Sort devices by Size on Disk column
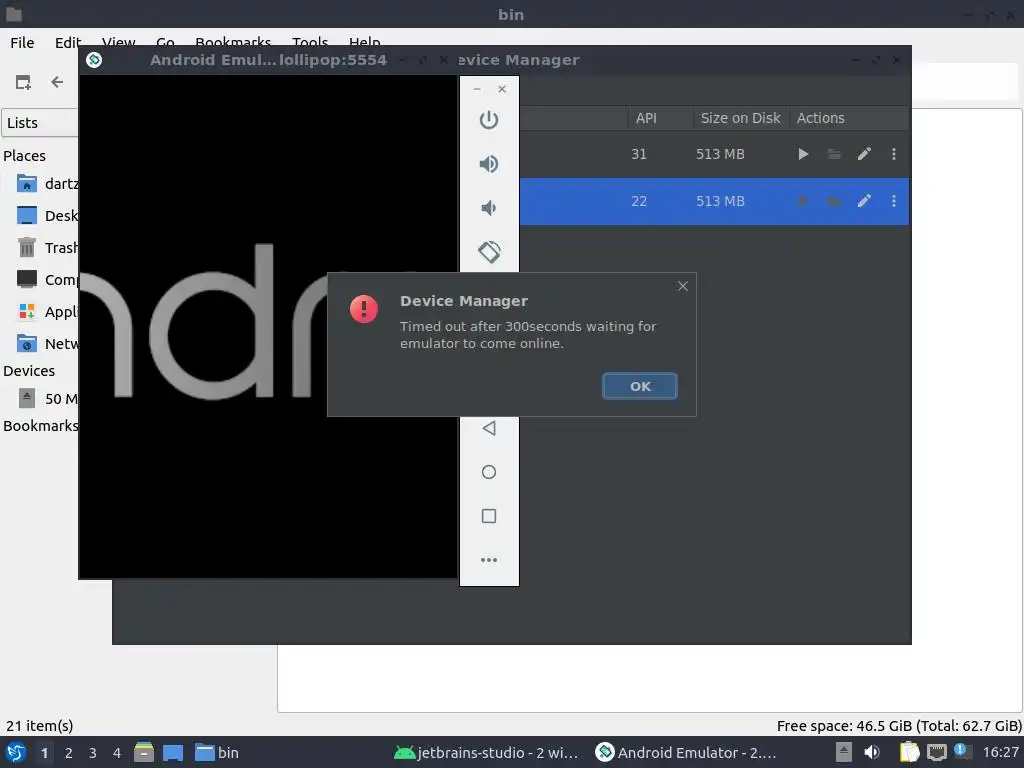Image resolution: width=1024 pixels, height=768 pixels. click(x=740, y=118)
